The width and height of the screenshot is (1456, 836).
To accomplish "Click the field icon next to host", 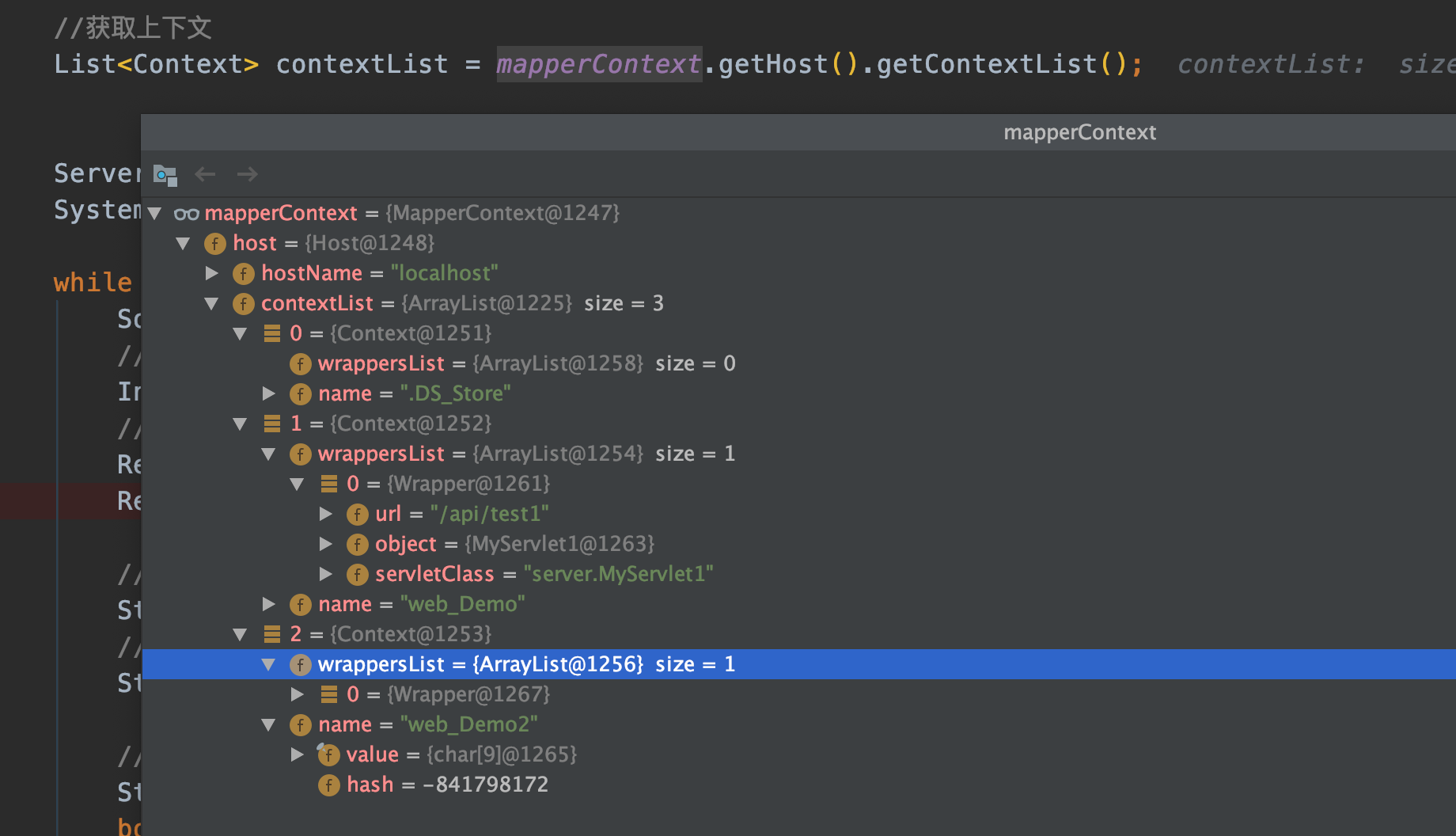I will pyautogui.click(x=215, y=244).
